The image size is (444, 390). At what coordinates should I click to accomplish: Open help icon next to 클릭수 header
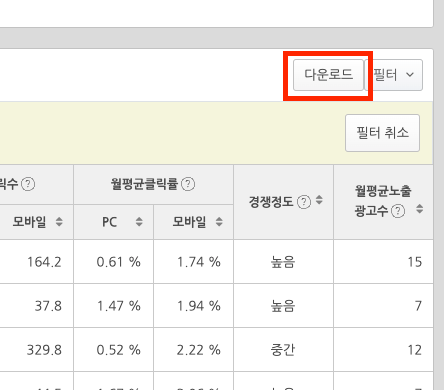(x=28, y=184)
